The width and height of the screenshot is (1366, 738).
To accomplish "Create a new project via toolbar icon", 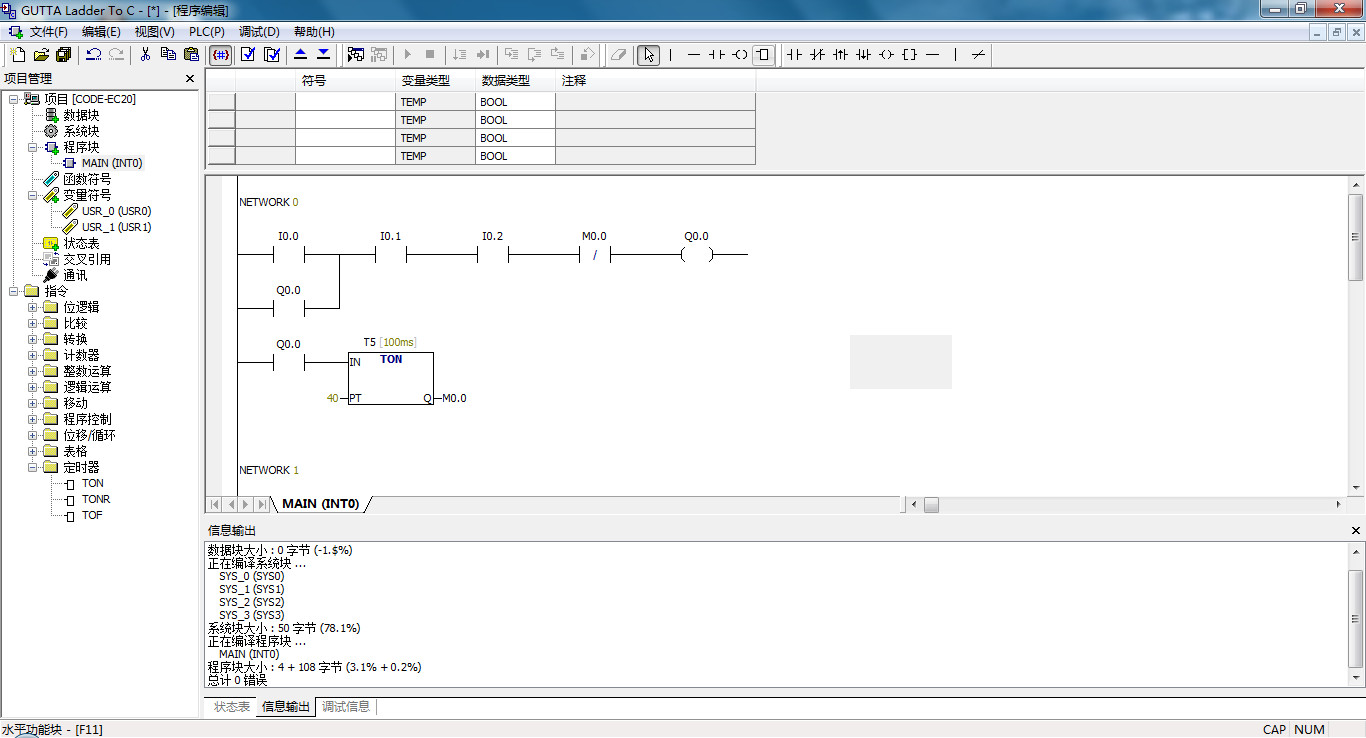I will click(17, 54).
